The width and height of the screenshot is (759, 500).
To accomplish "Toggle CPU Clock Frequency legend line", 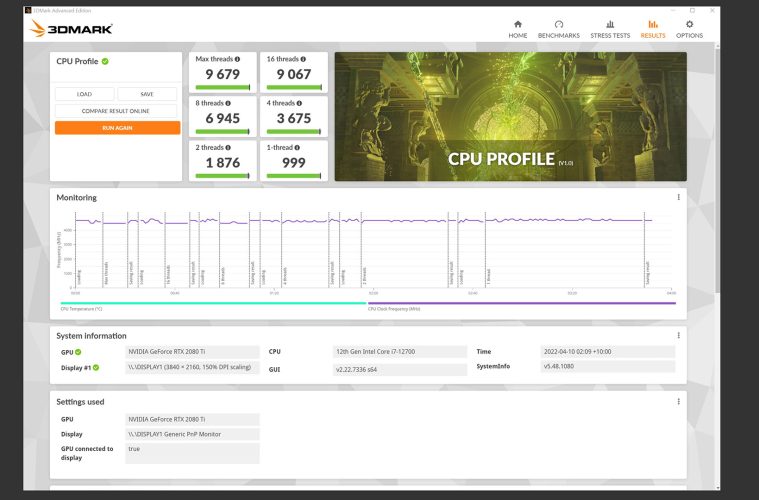I will 522,303.
